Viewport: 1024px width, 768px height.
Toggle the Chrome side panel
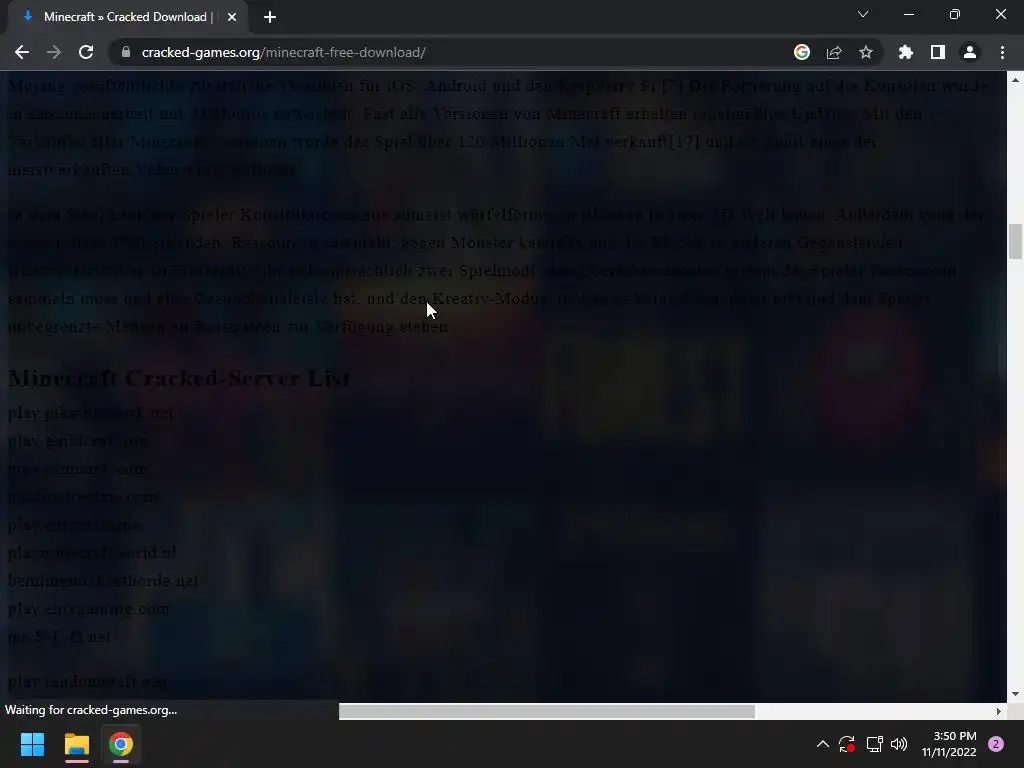point(938,52)
